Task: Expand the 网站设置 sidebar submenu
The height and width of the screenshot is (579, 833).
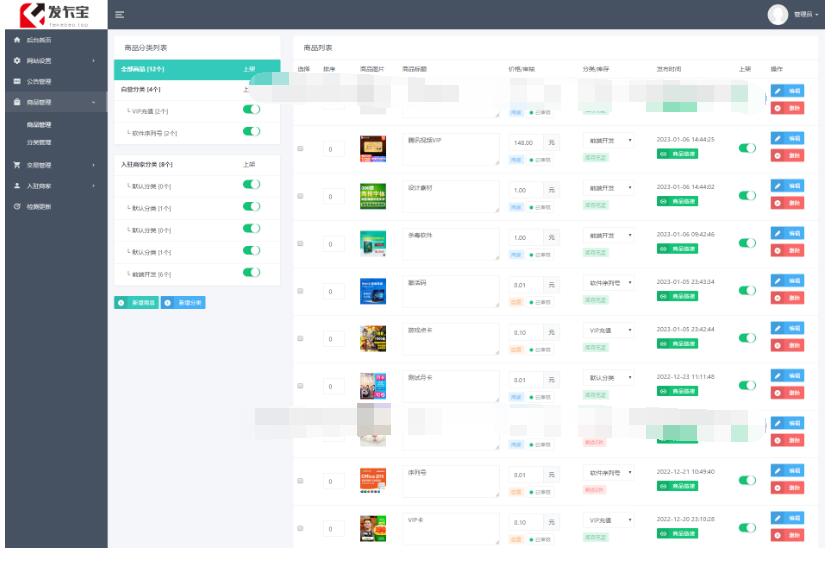Action: (x=94, y=61)
